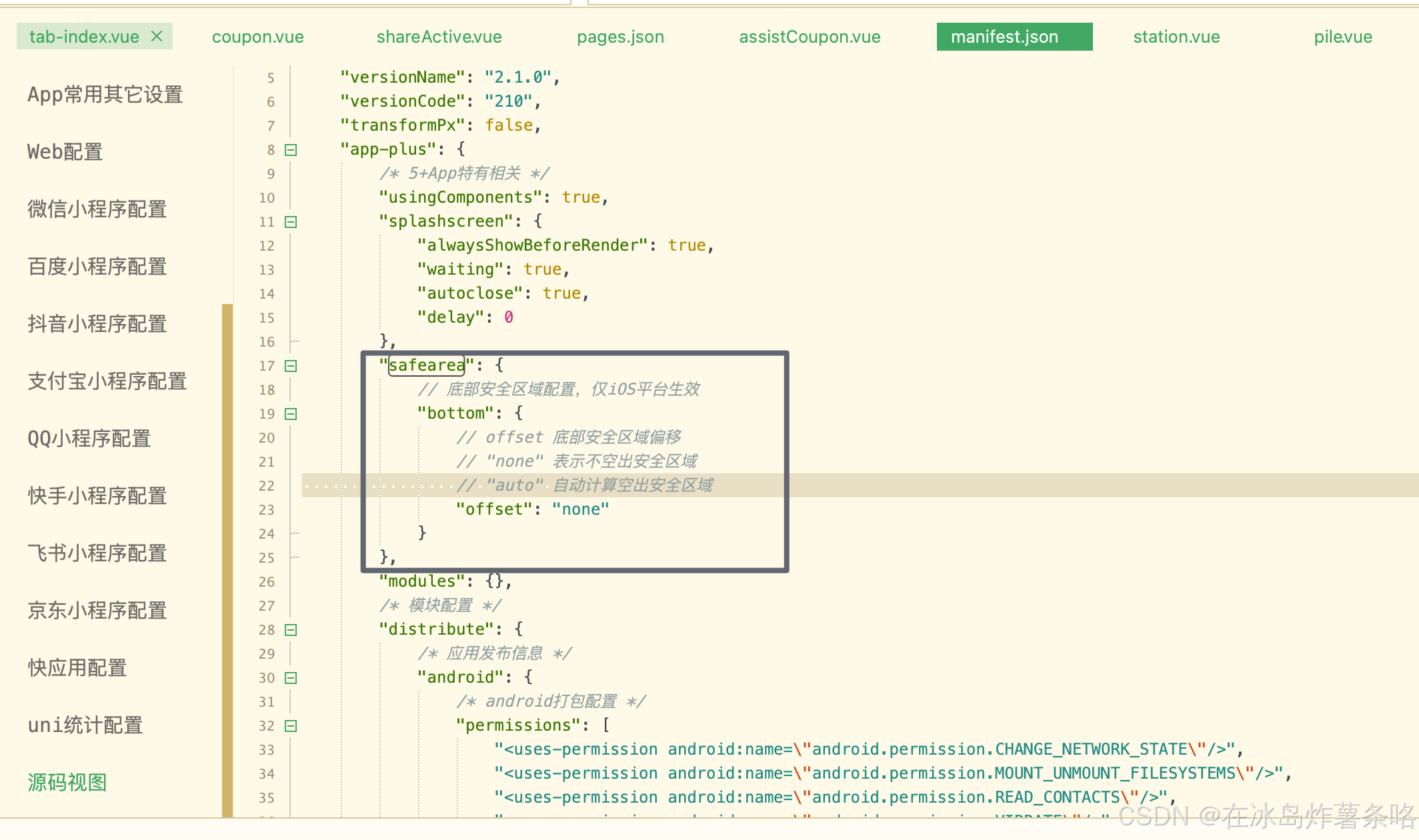This screenshot has width=1419, height=840.
Task: Select 源码视图 in the sidebar
Action: click(x=67, y=783)
